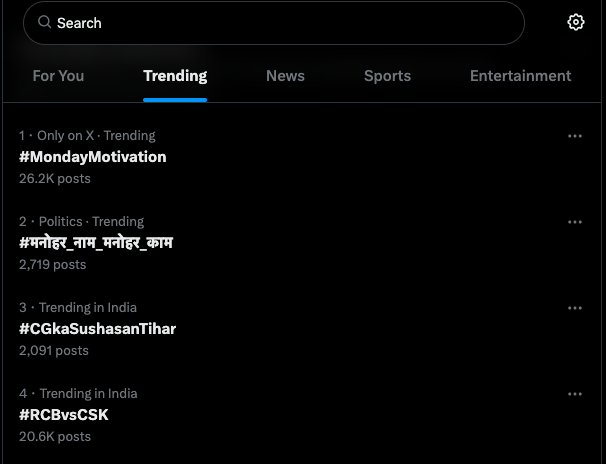Open more options for #RCBvsCSK trend
This screenshot has height=464, width=606.
pyautogui.click(x=575, y=394)
